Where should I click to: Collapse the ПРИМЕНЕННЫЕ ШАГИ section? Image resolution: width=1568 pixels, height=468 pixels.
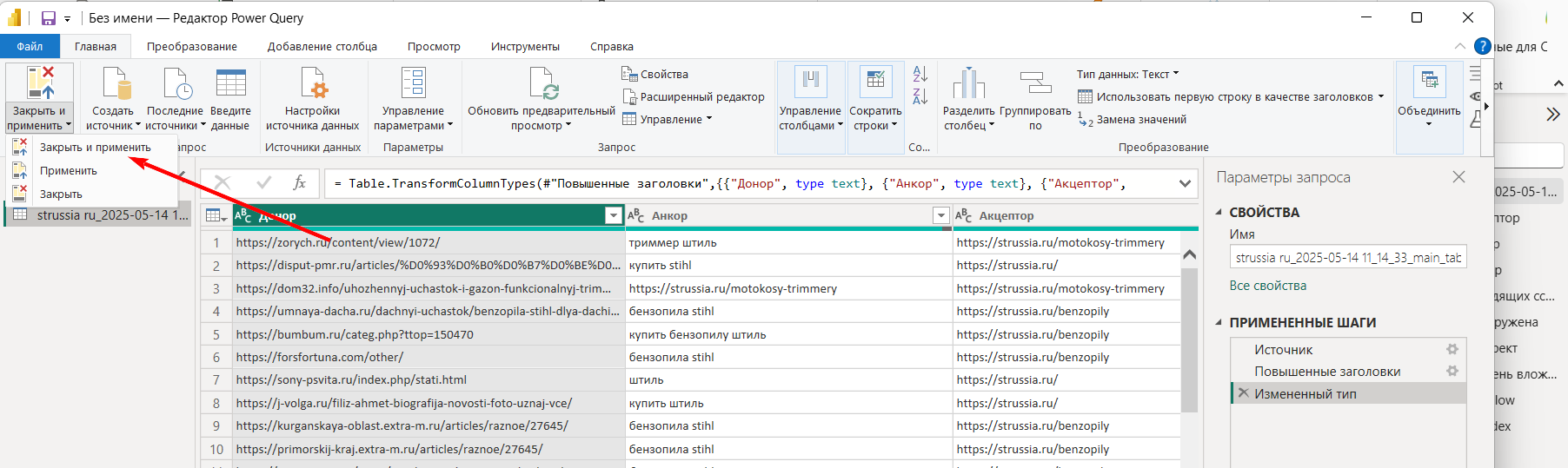[1219, 322]
